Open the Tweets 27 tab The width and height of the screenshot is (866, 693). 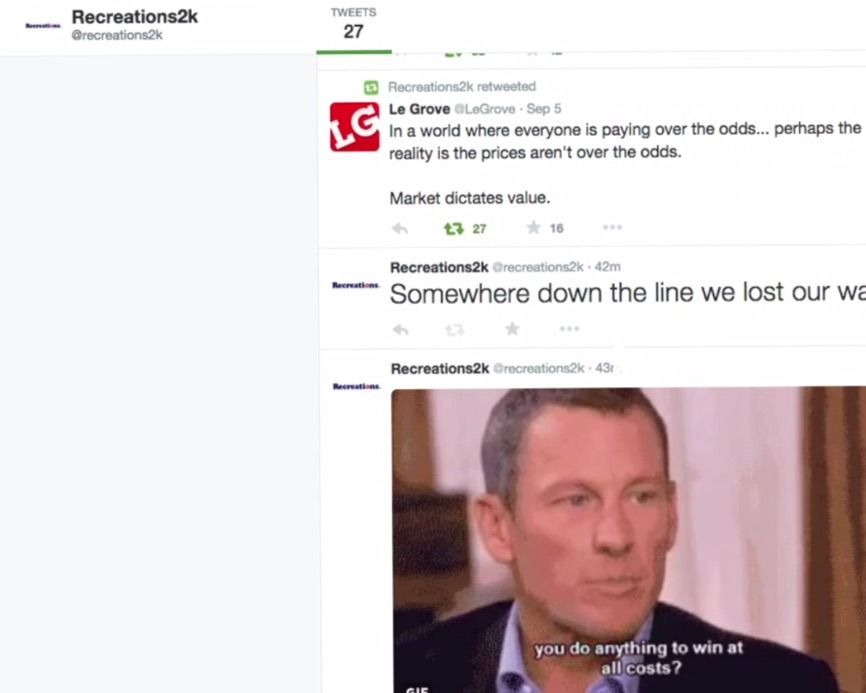353,25
